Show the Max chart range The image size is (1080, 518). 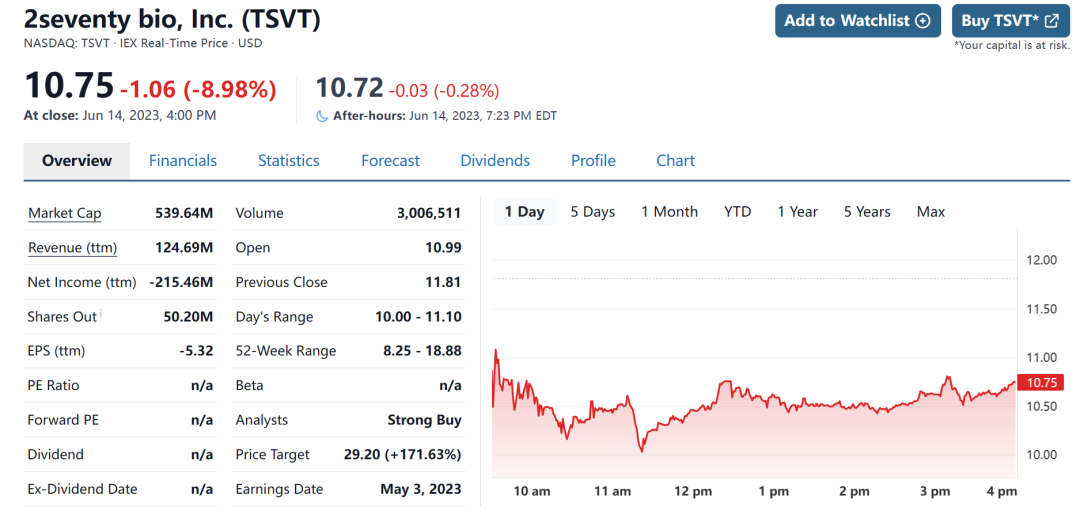point(931,212)
